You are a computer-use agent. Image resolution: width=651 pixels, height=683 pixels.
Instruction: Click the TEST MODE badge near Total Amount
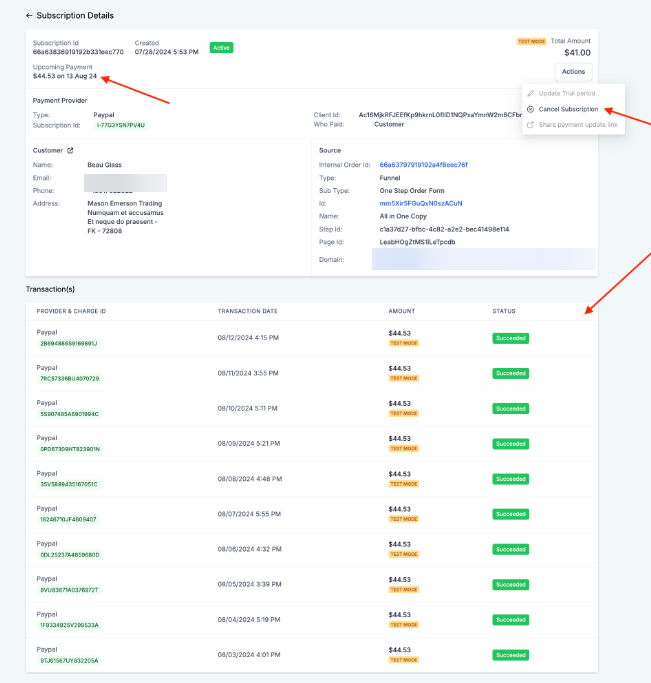(530, 42)
